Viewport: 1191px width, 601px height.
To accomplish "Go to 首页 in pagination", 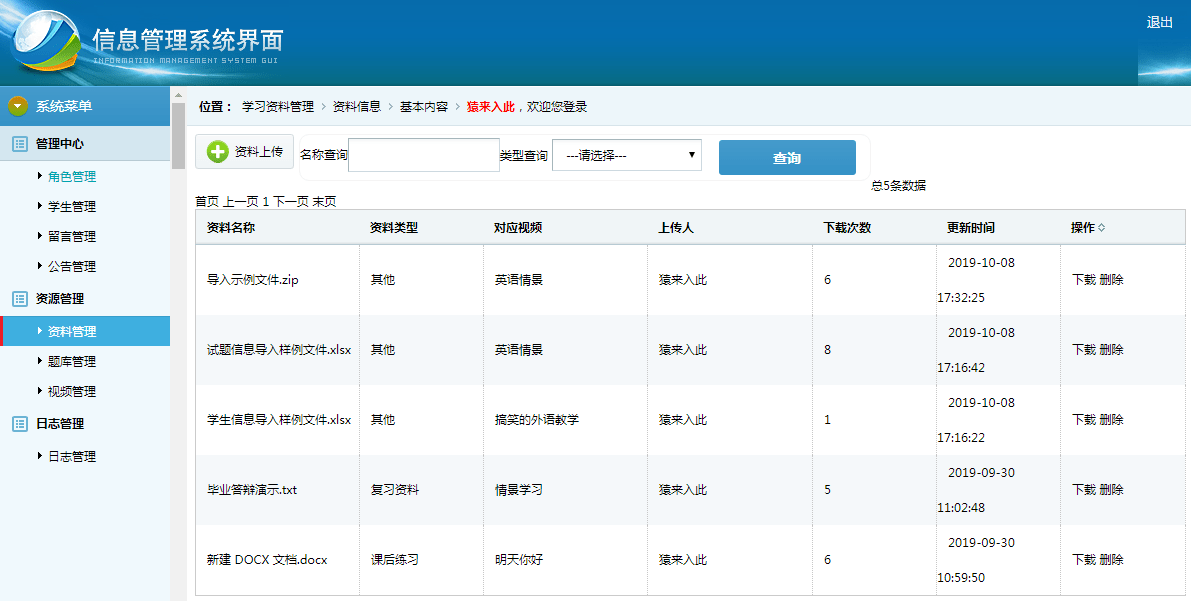I will pos(207,201).
